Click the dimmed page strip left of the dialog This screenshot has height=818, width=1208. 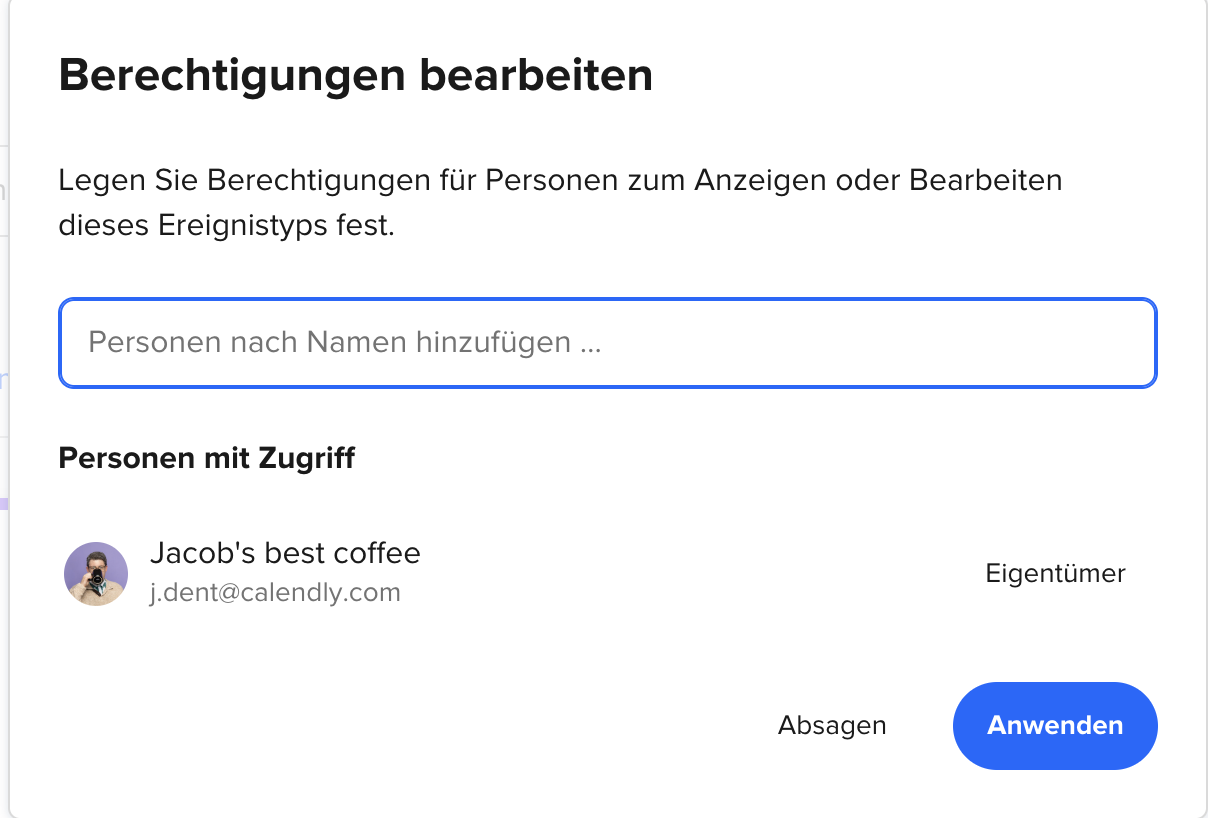(x=4, y=409)
